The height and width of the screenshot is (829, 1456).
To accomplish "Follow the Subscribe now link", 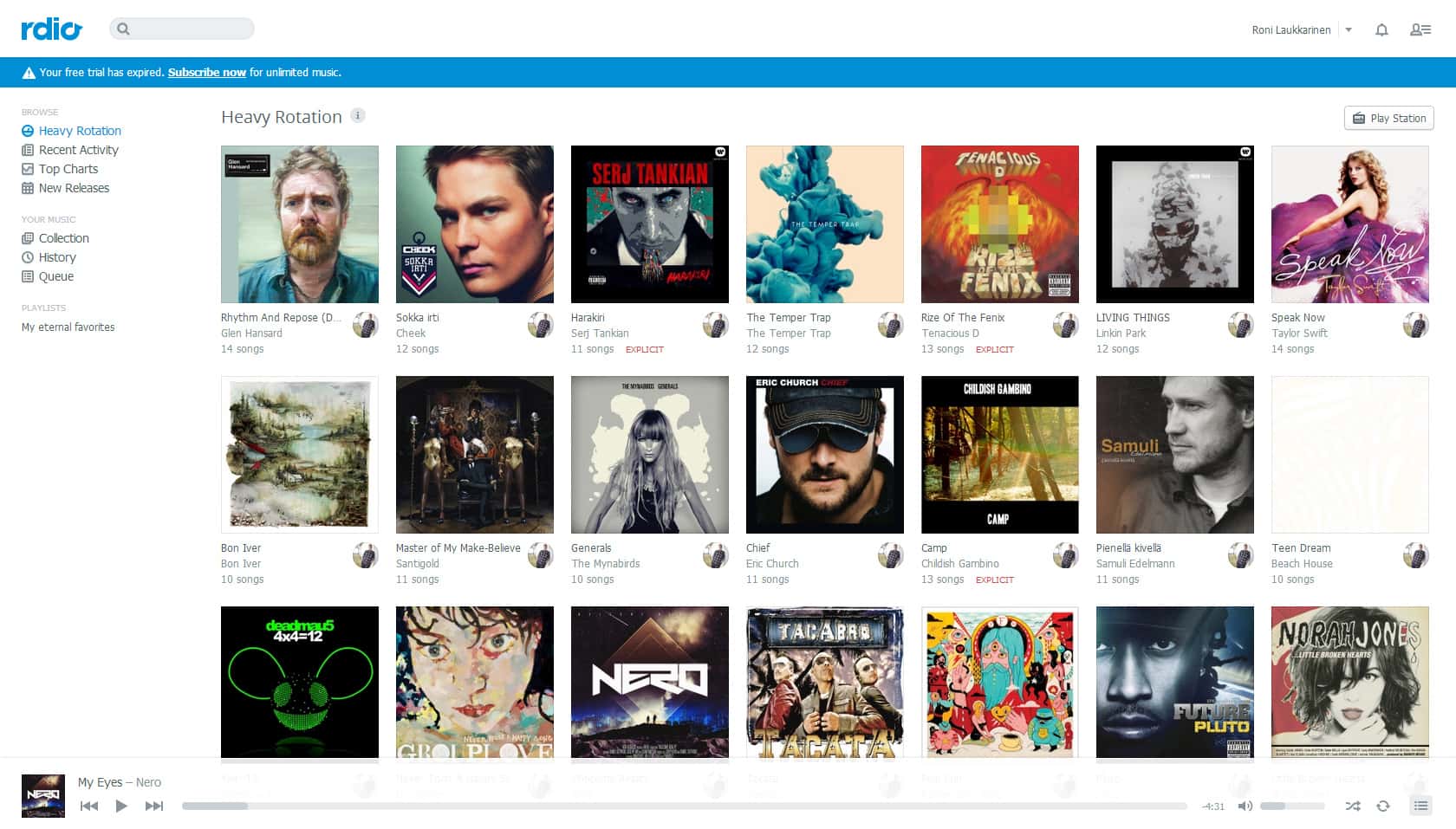I will [207, 73].
